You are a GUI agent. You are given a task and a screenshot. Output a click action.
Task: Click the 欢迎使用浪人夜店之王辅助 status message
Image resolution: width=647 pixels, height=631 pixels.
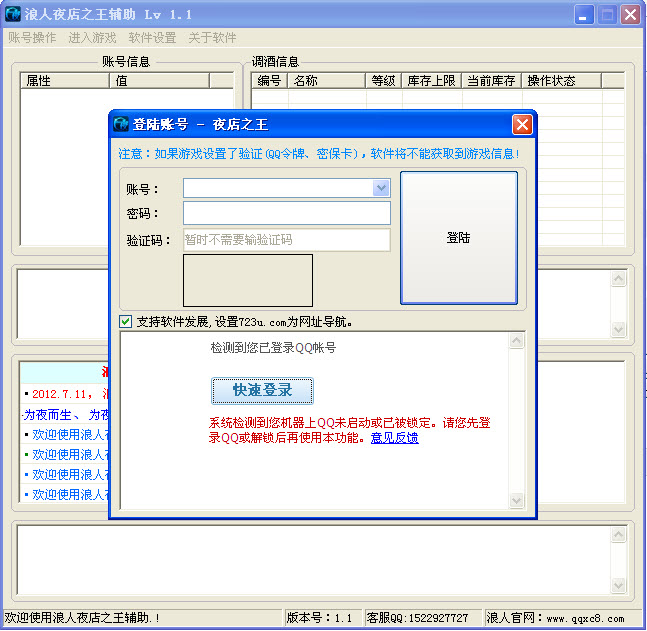click(x=82, y=617)
